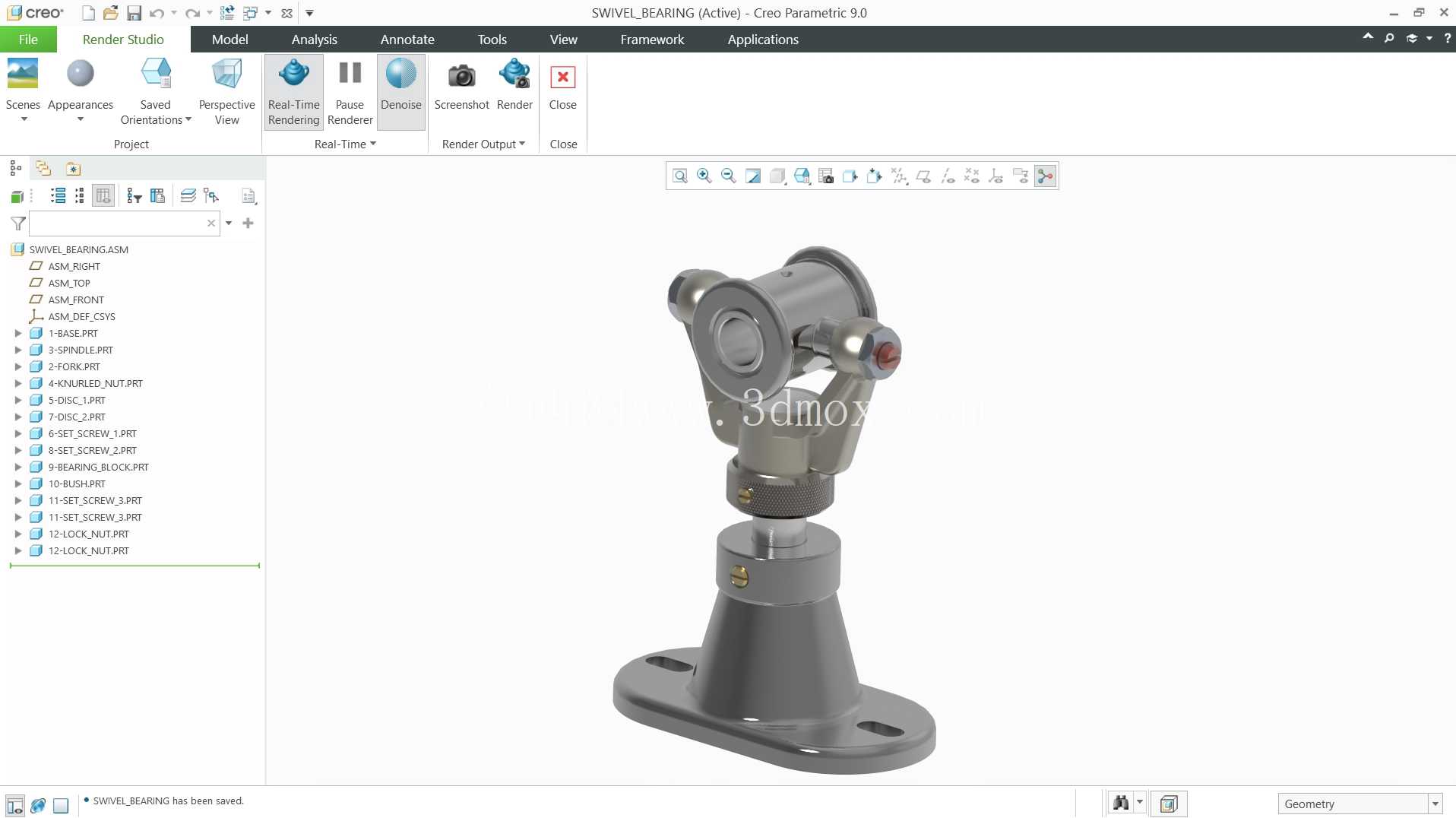Open the Folder Browser tab icon
The image size is (1456, 818).
point(43,168)
